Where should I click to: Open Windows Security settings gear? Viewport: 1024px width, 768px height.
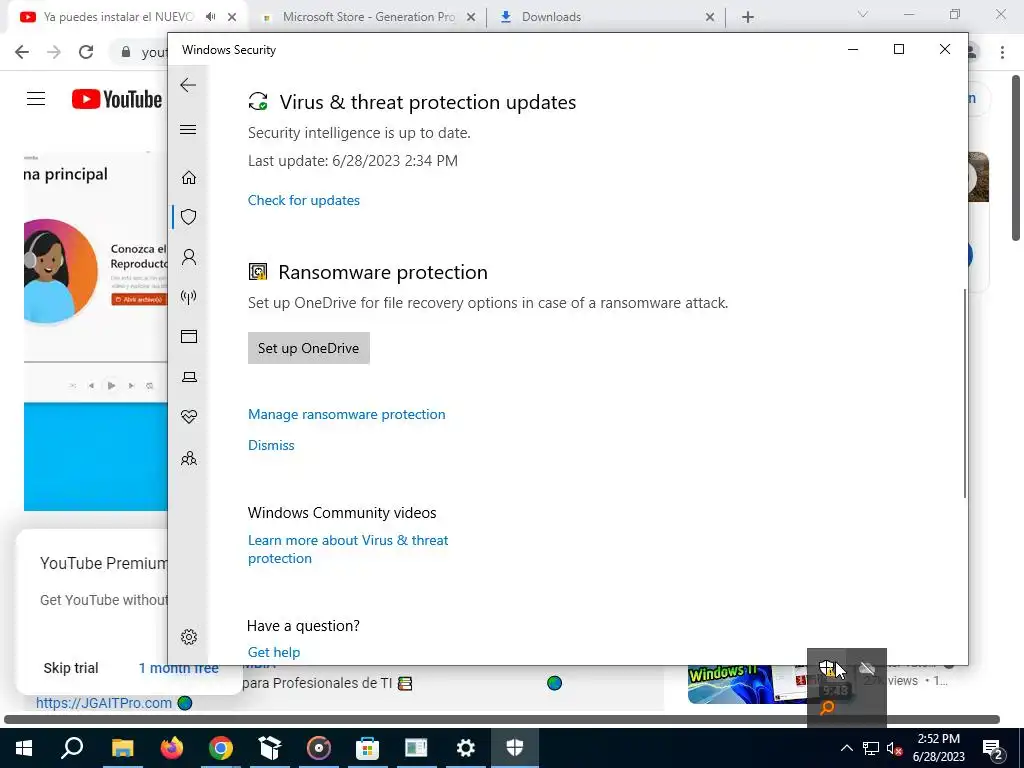pos(189,637)
